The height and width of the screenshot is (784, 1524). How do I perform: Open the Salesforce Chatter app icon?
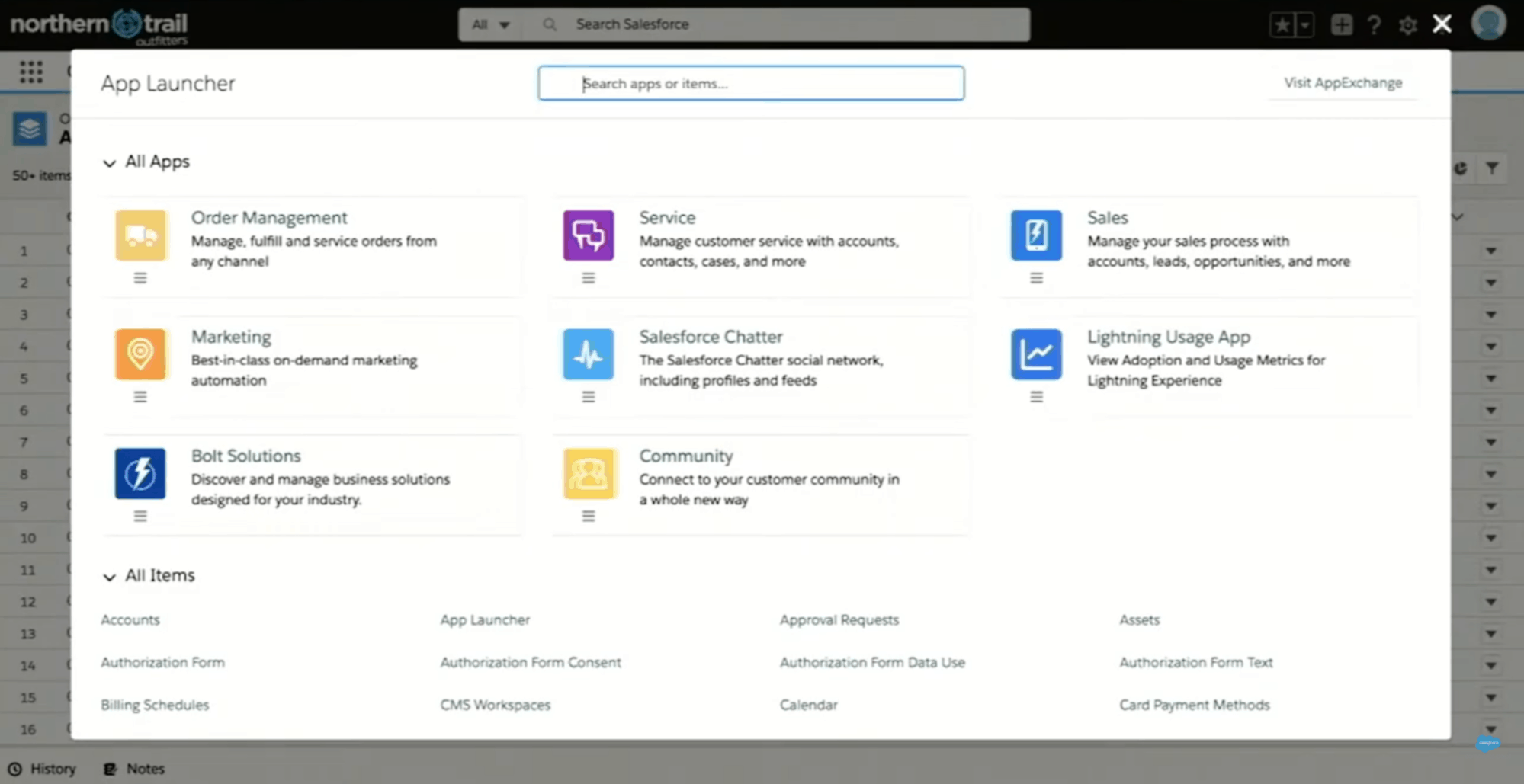click(x=588, y=354)
